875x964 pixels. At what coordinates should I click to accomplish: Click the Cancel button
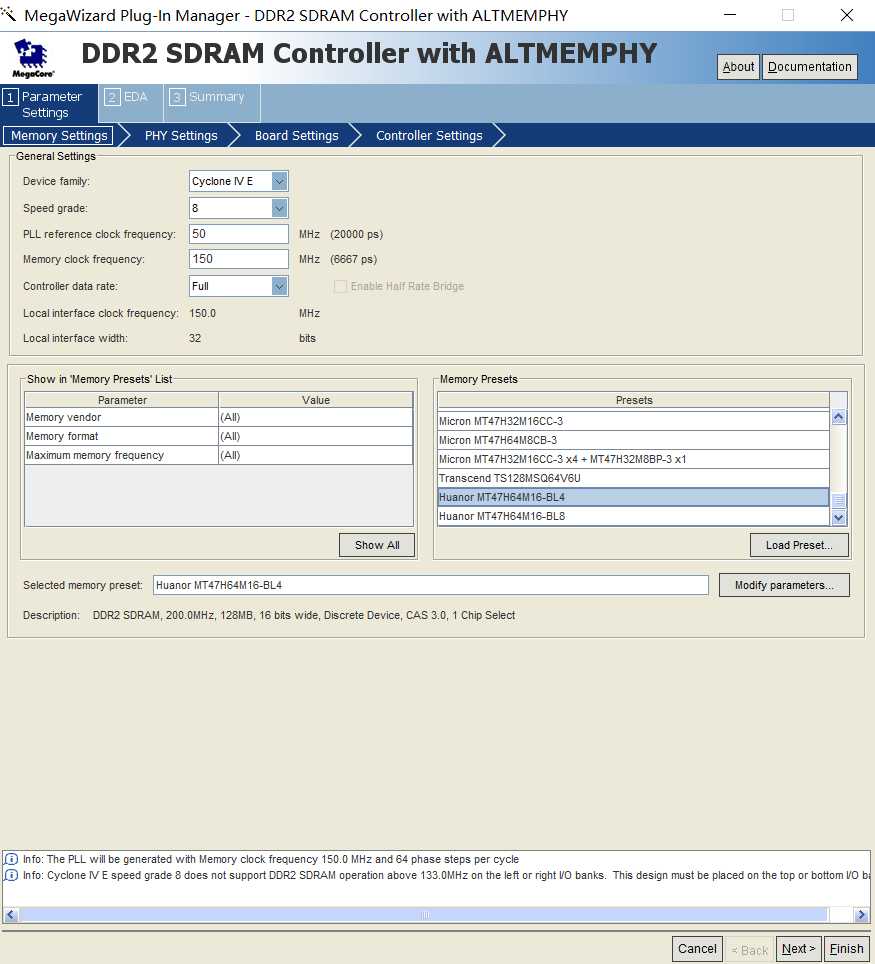tap(697, 949)
